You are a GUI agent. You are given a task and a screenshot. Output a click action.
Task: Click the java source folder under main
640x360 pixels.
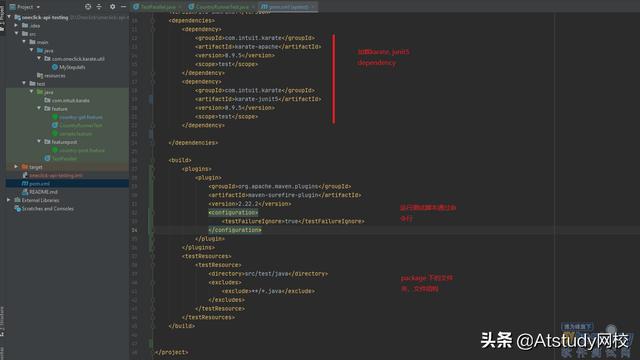pos(45,50)
